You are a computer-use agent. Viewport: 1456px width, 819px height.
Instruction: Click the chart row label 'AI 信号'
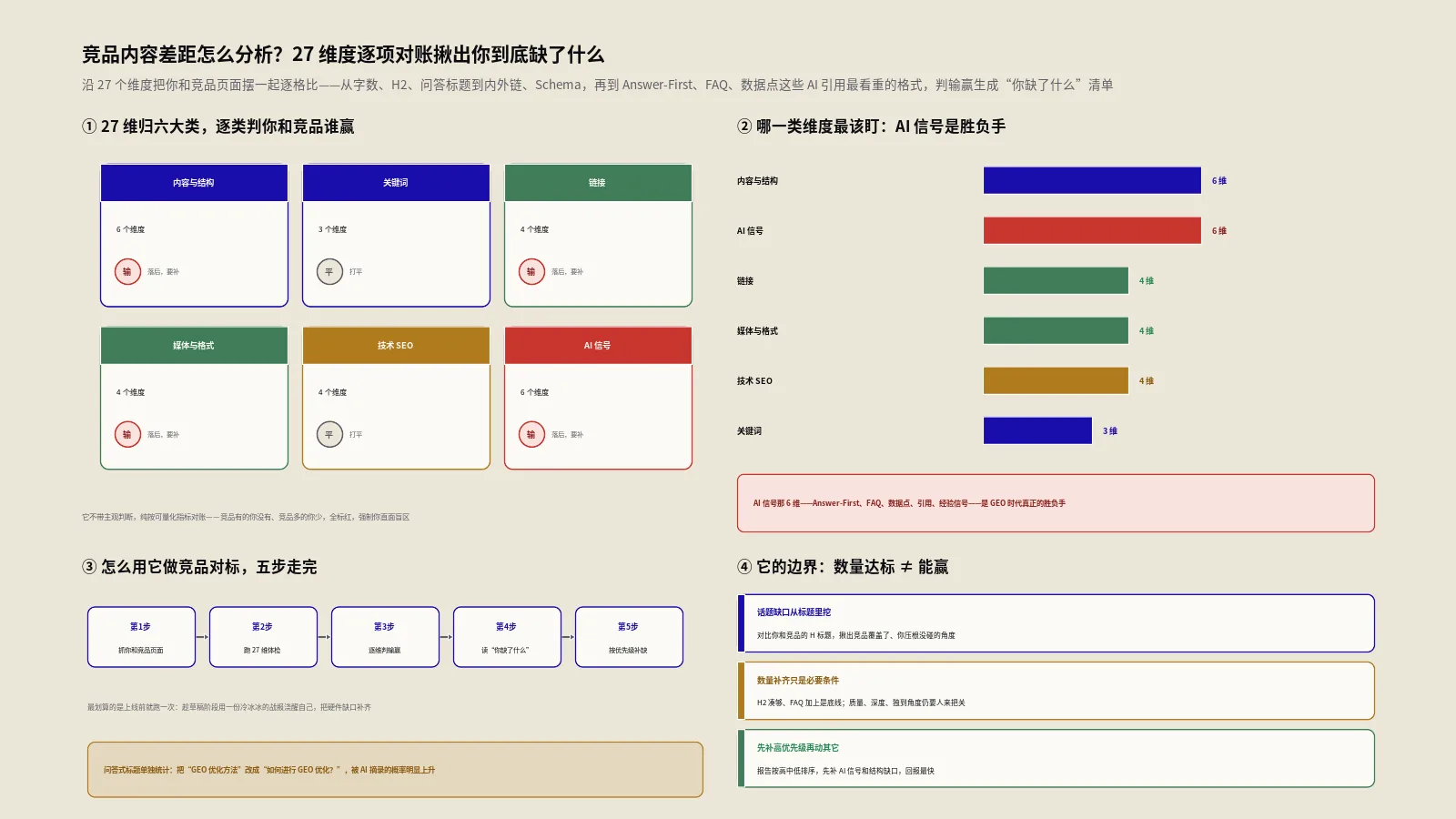[x=750, y=231]
